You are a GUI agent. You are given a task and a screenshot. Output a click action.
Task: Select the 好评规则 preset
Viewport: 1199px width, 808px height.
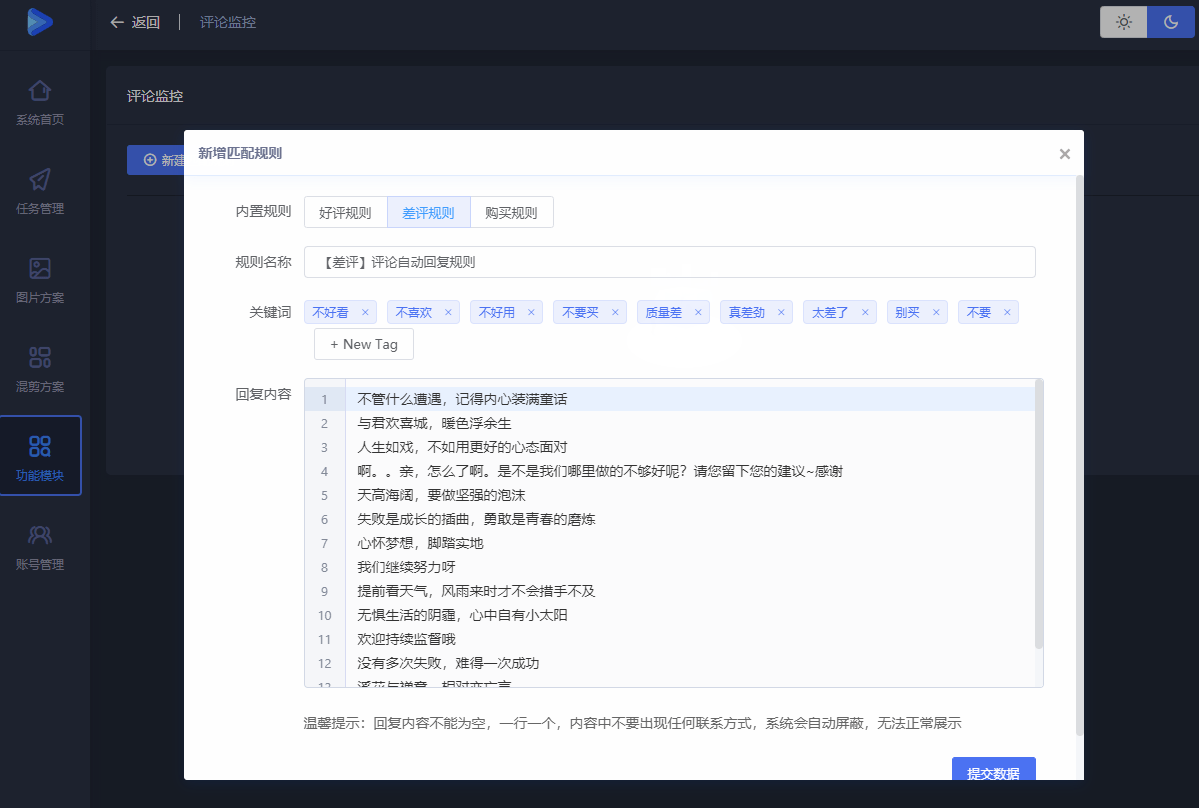(345, 213)
